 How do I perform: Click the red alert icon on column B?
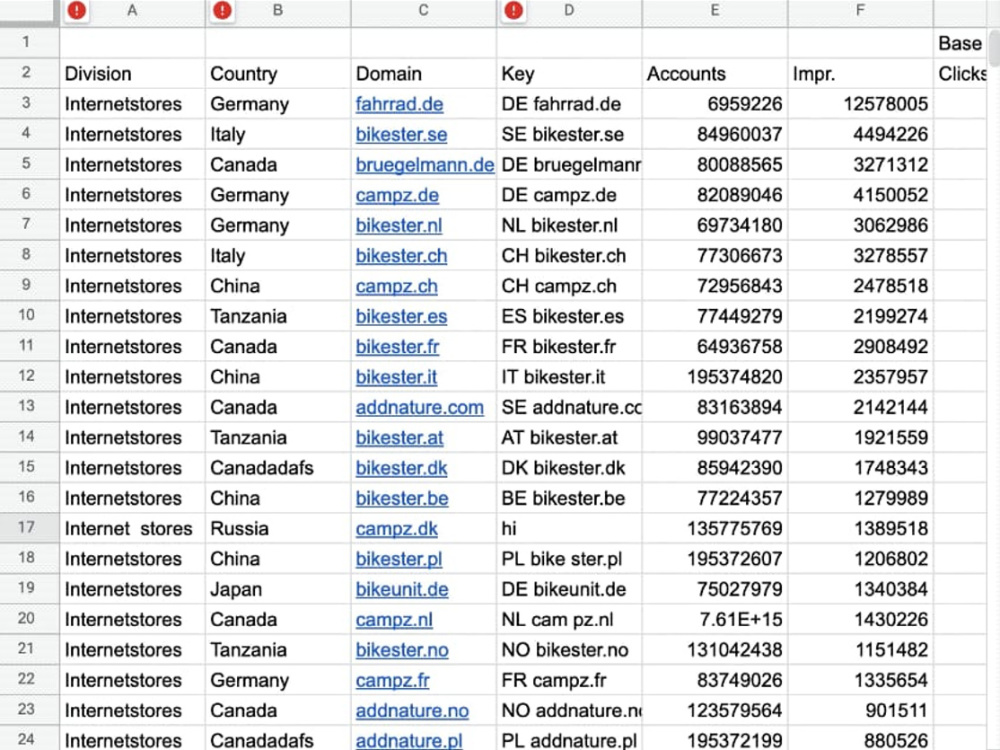[222, 10]
